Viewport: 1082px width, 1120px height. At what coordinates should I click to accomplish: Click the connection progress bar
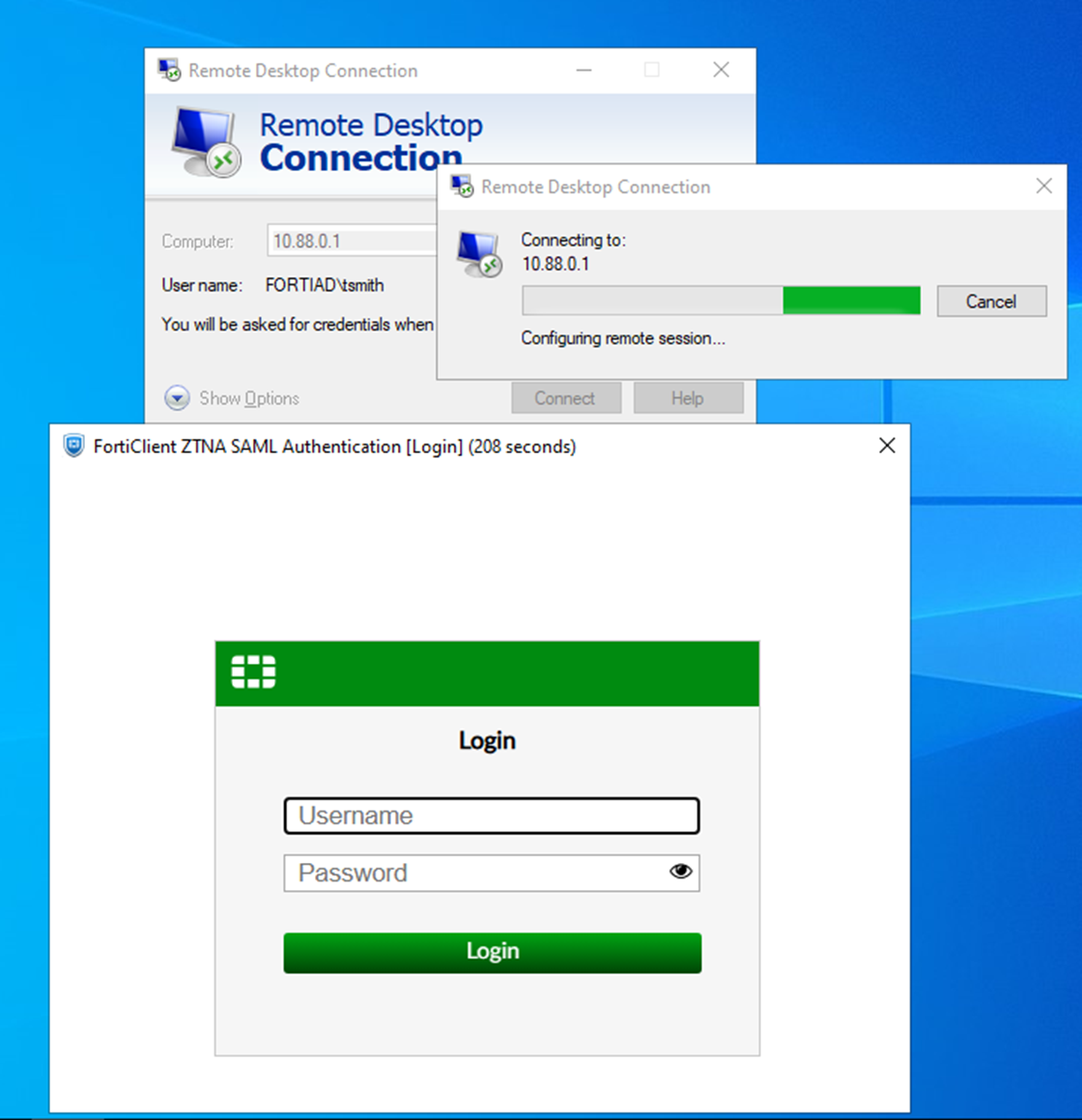point(722,301)
